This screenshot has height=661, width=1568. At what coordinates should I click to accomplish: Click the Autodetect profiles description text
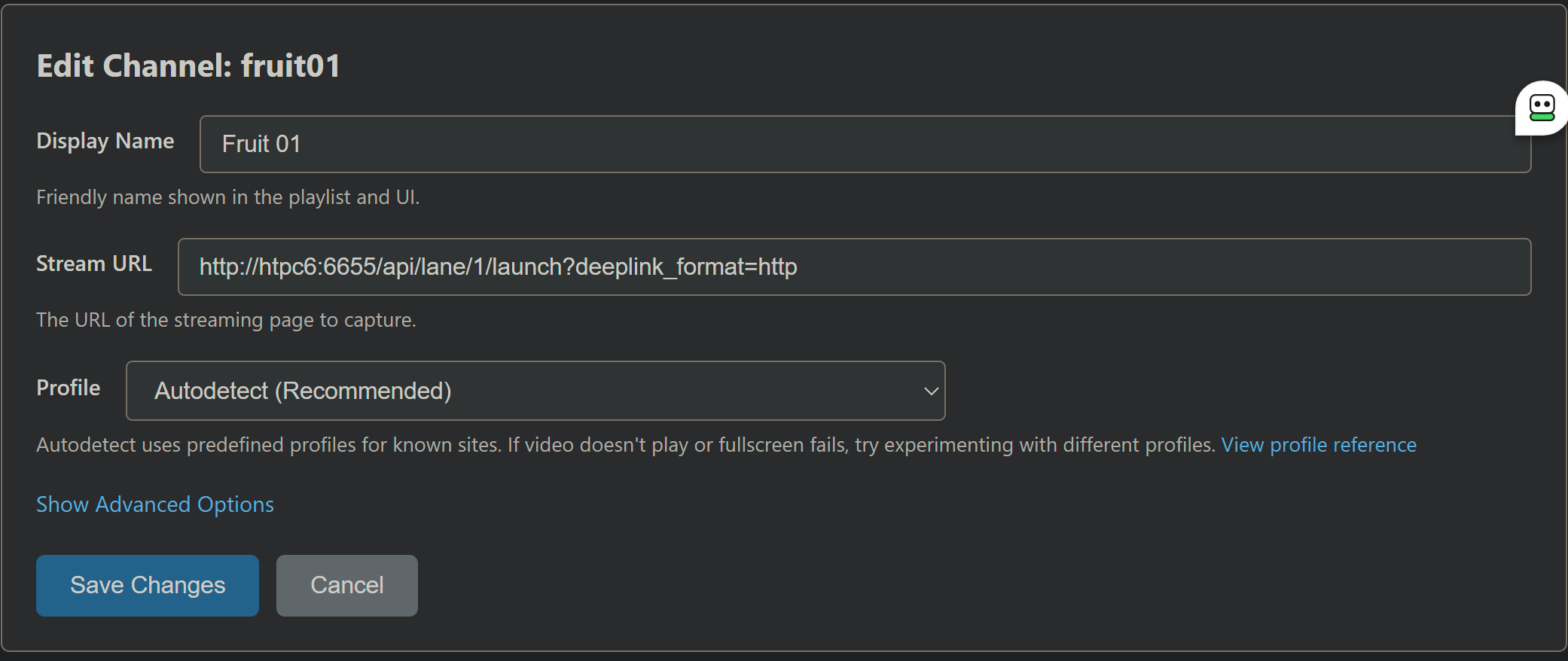pyautogui.click(x=625, y=445)
